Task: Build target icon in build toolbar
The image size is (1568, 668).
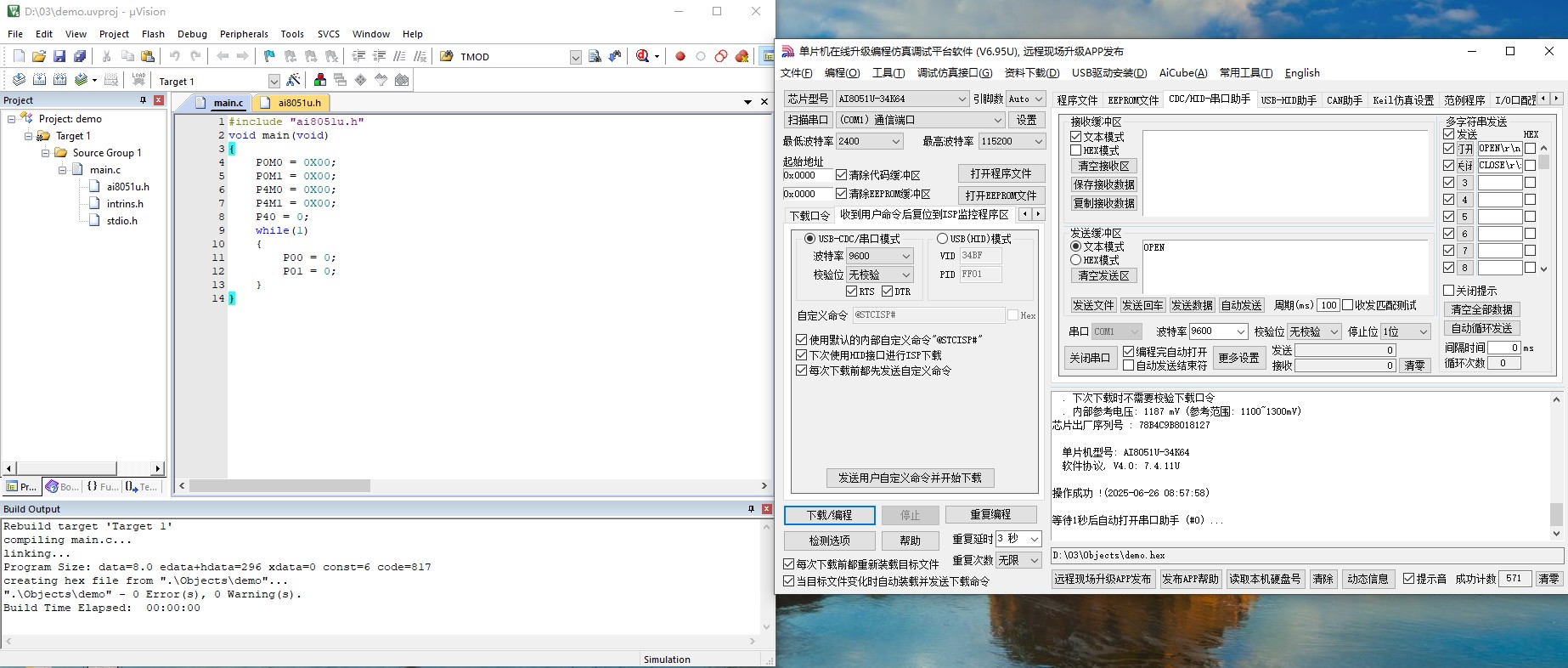Action: [x=39, y=80]
